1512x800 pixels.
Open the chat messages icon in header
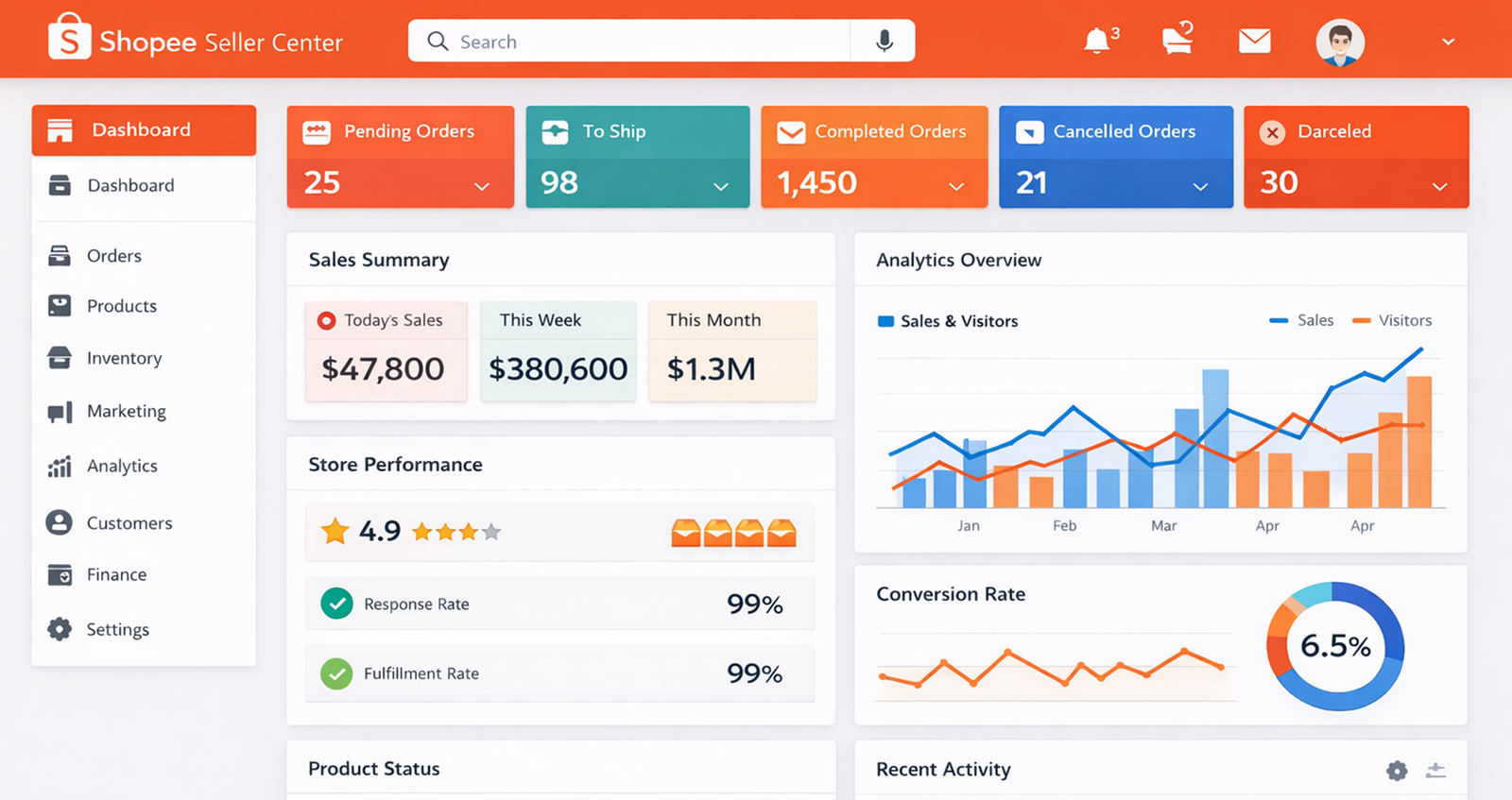coord(1177,42)
